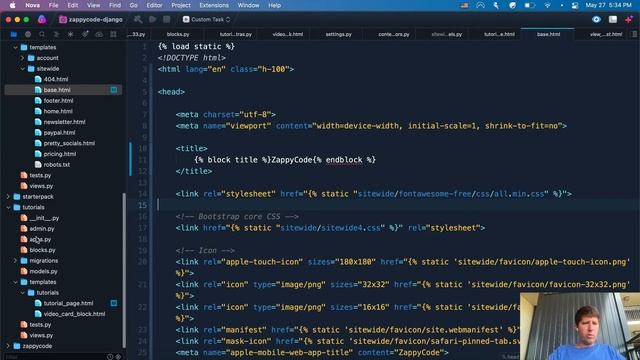Select tutorial_page.html in the sidebar
The height and width of the screenshot is (360, 640).
coord(68,303)
